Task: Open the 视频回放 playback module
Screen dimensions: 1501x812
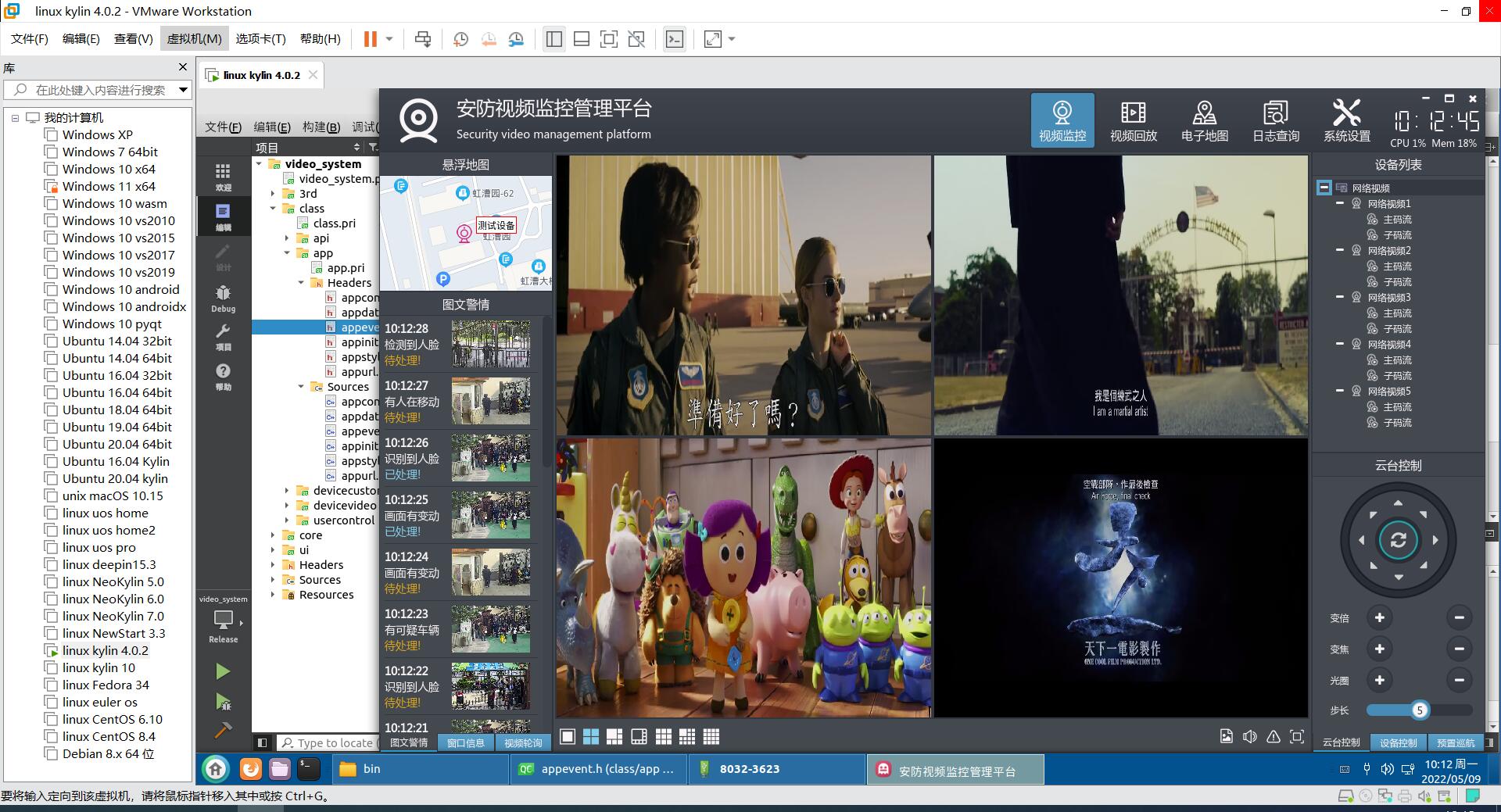Action: (1133, 120)
